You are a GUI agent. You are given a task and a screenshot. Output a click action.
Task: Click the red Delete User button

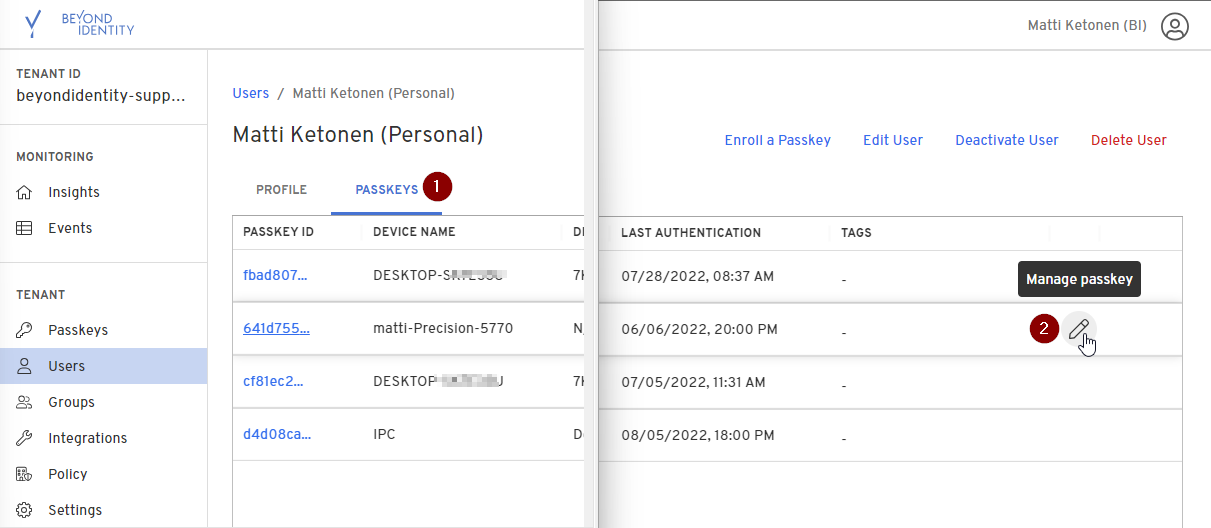tap(1128, 141)
